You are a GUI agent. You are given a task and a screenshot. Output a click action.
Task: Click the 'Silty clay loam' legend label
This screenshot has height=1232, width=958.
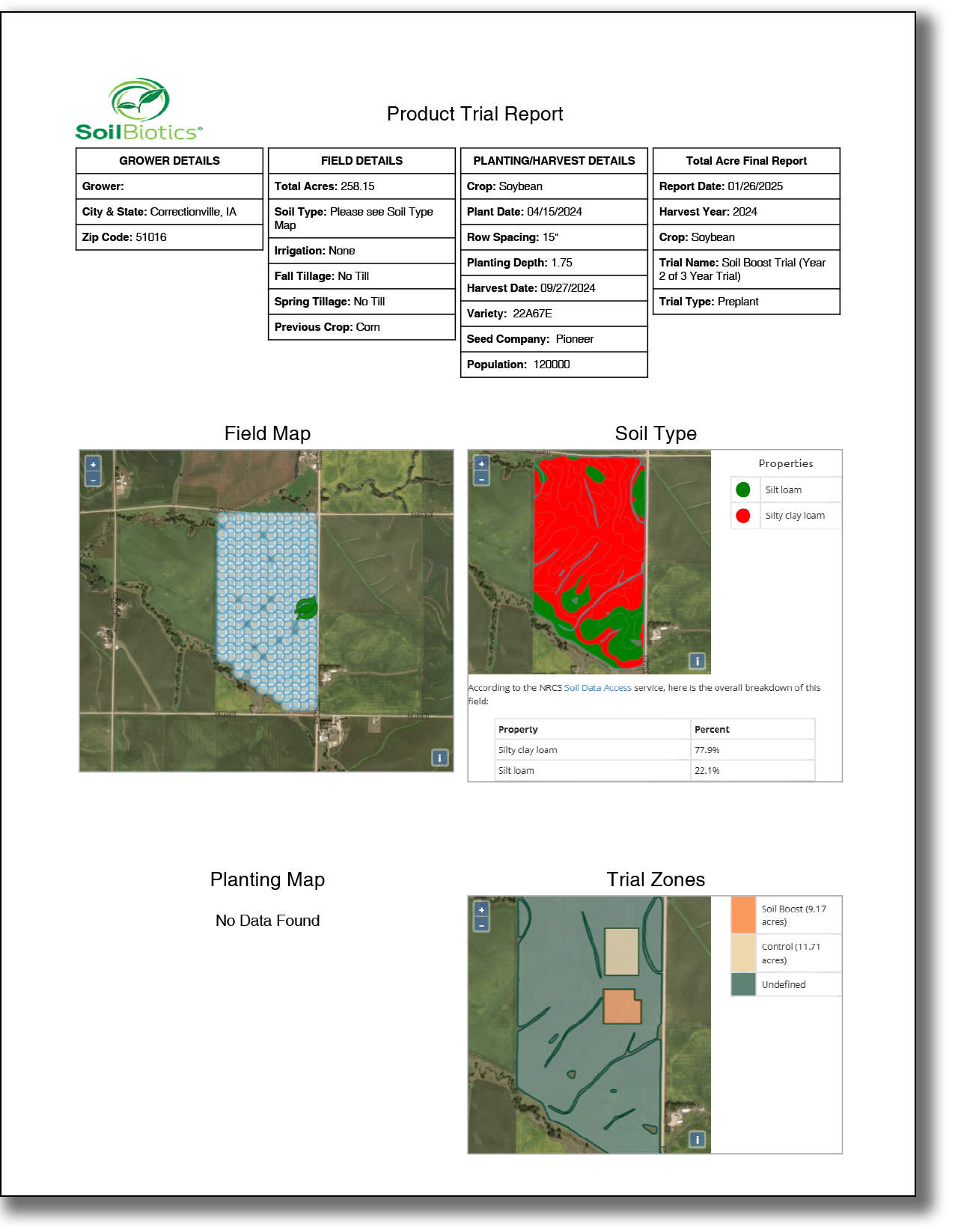pos(795,515)
